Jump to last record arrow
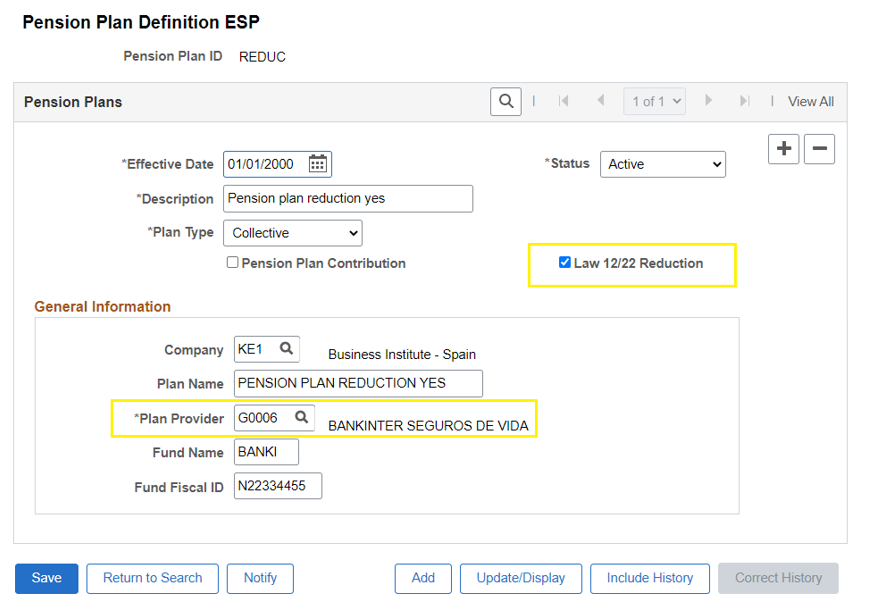 pos(744,101)
